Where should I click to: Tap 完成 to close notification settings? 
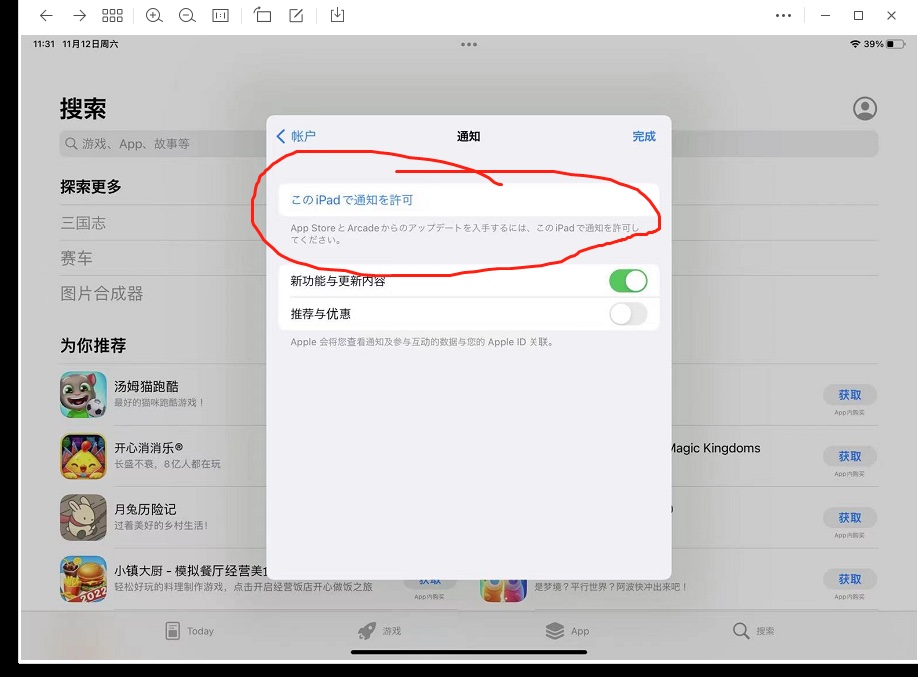644,136
